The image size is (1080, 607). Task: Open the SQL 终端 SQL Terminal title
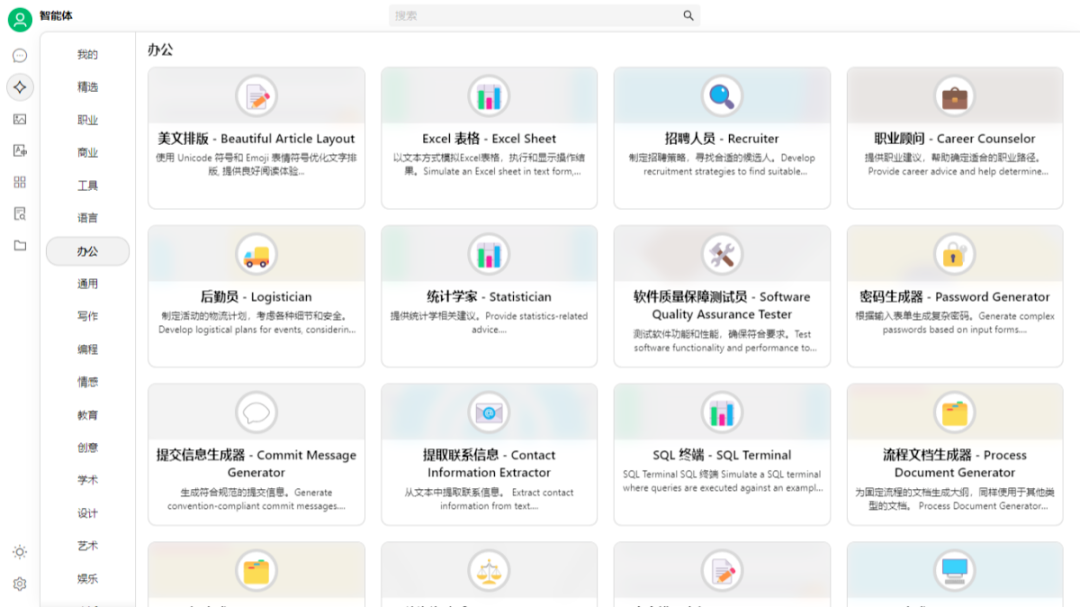click(x=722, y=455)
